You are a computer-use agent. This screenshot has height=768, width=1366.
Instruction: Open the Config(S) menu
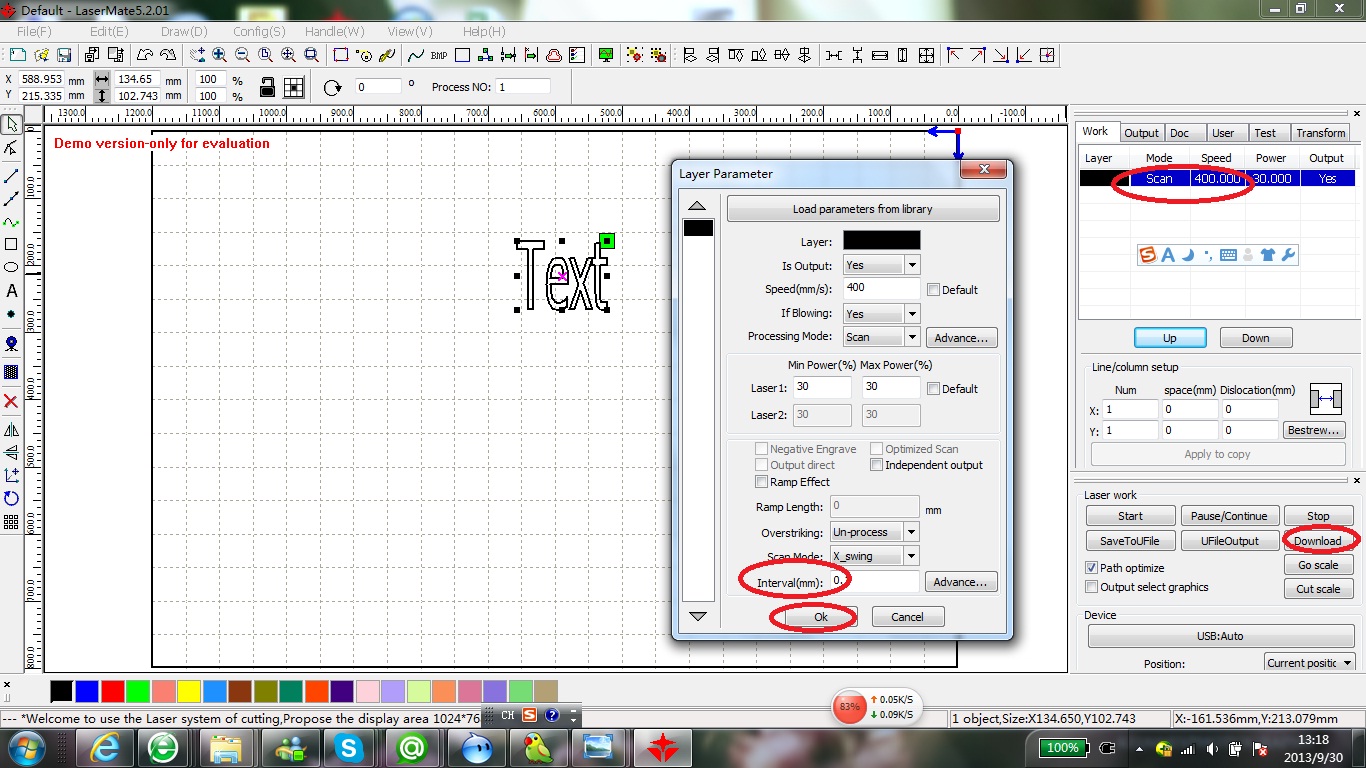259,31
